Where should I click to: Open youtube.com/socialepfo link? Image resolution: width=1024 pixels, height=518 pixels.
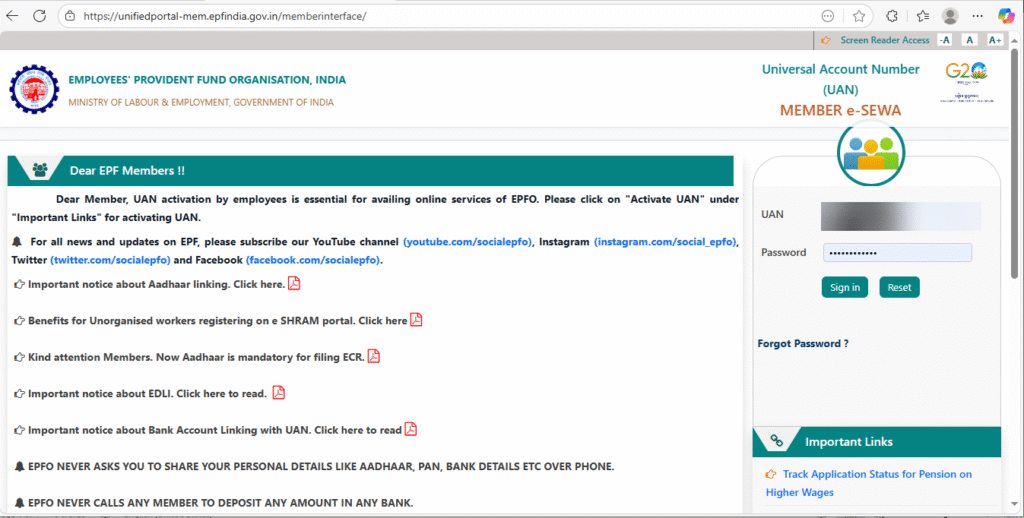[x=467, y=242]
